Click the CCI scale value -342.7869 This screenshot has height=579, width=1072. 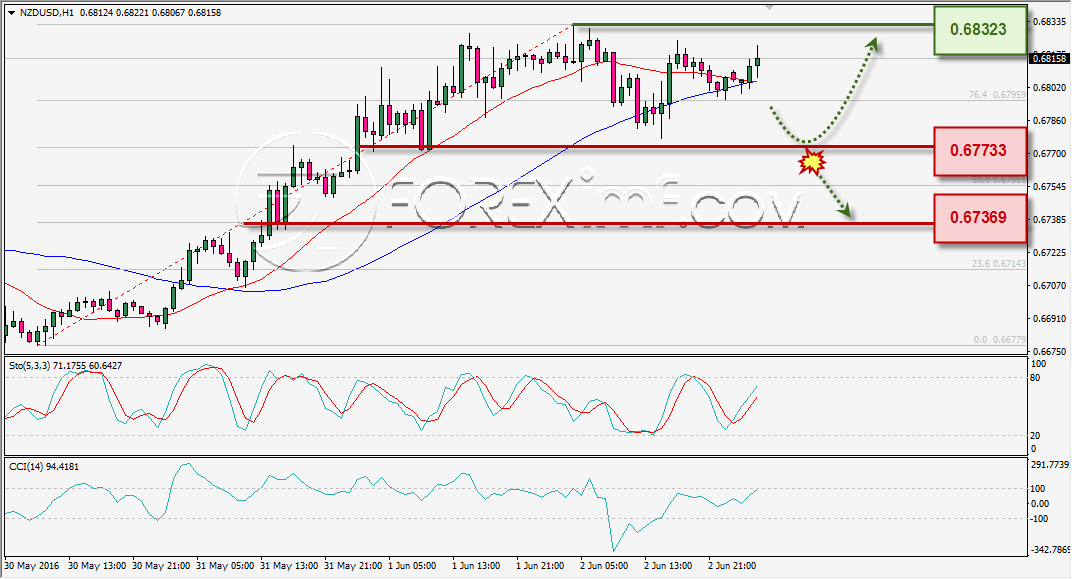click(1049, 550)
